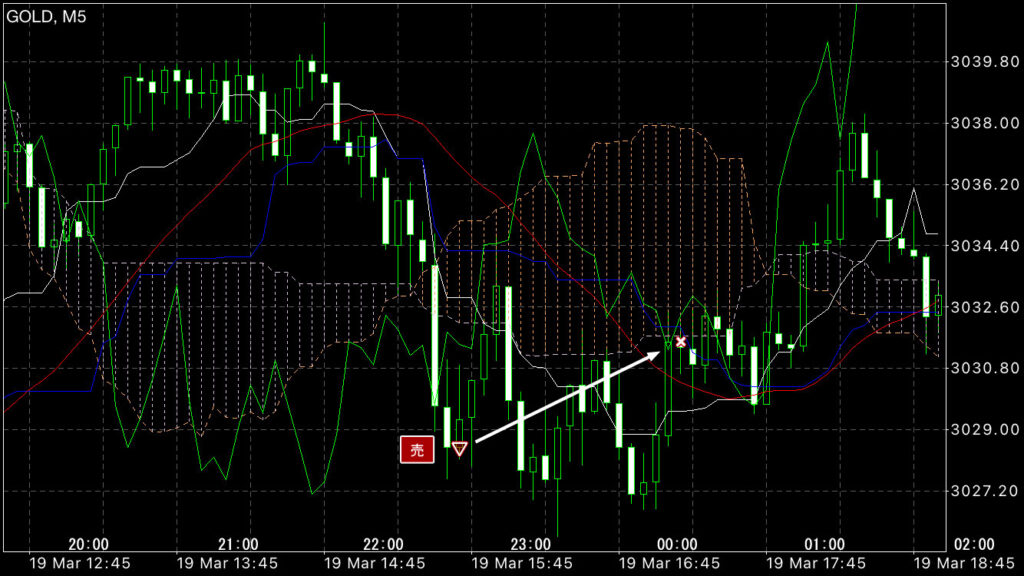Click the 01:00 time axis label
Screen dimensions: 1024x576
tap(824, 544)
